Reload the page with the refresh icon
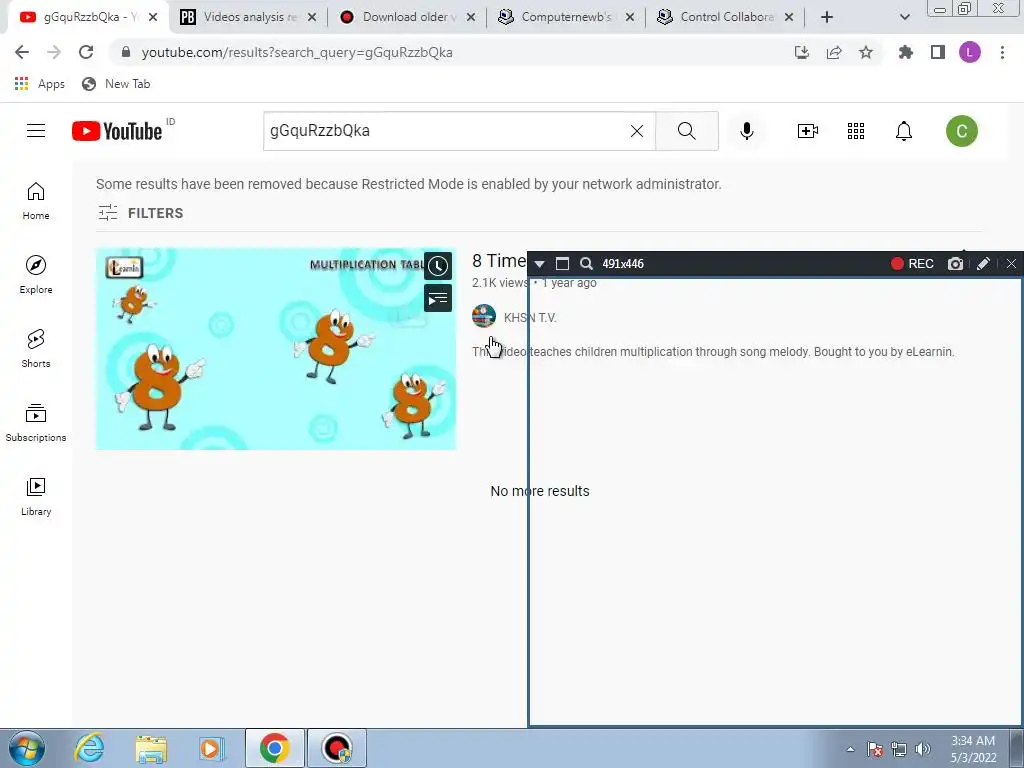 tap(86, 52)
